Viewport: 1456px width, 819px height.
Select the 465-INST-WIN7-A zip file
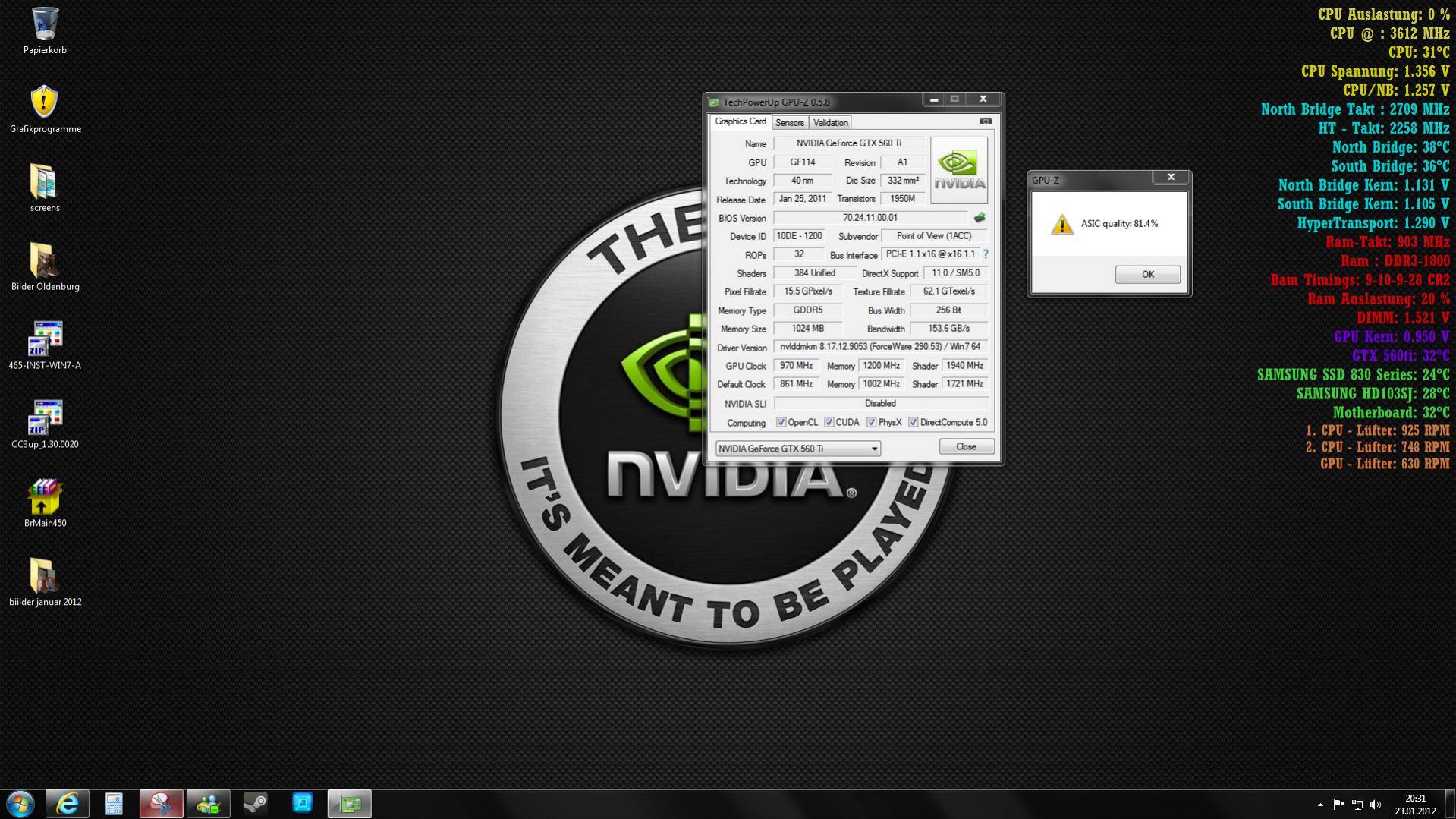coord(45,339)
